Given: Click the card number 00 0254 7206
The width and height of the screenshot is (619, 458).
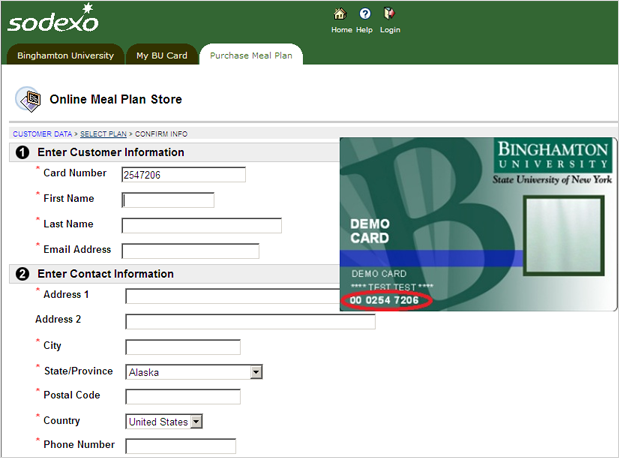Looking at the screenshot, I should [x=384, y=300].
